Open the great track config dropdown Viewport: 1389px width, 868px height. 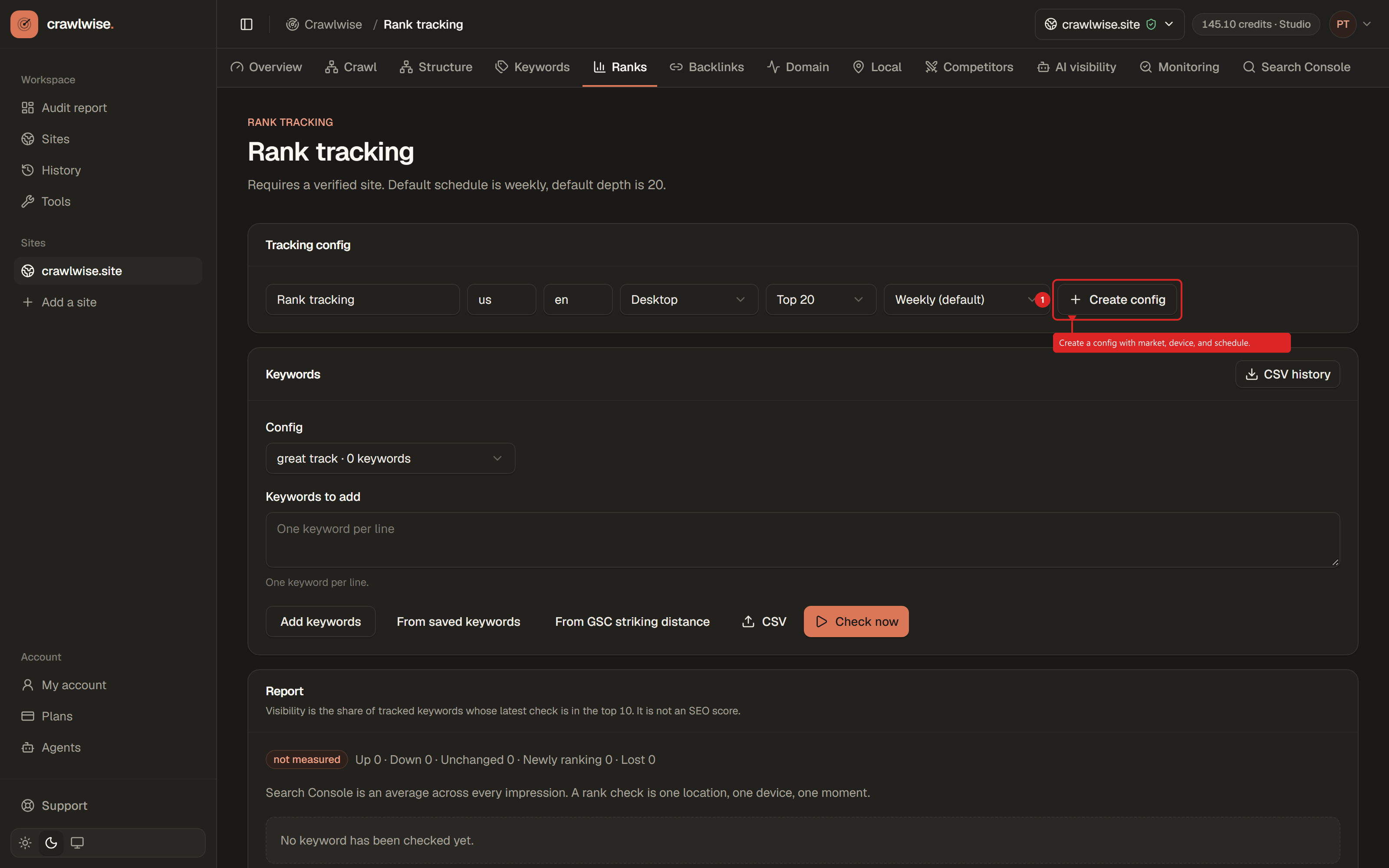tap(390, 458)
